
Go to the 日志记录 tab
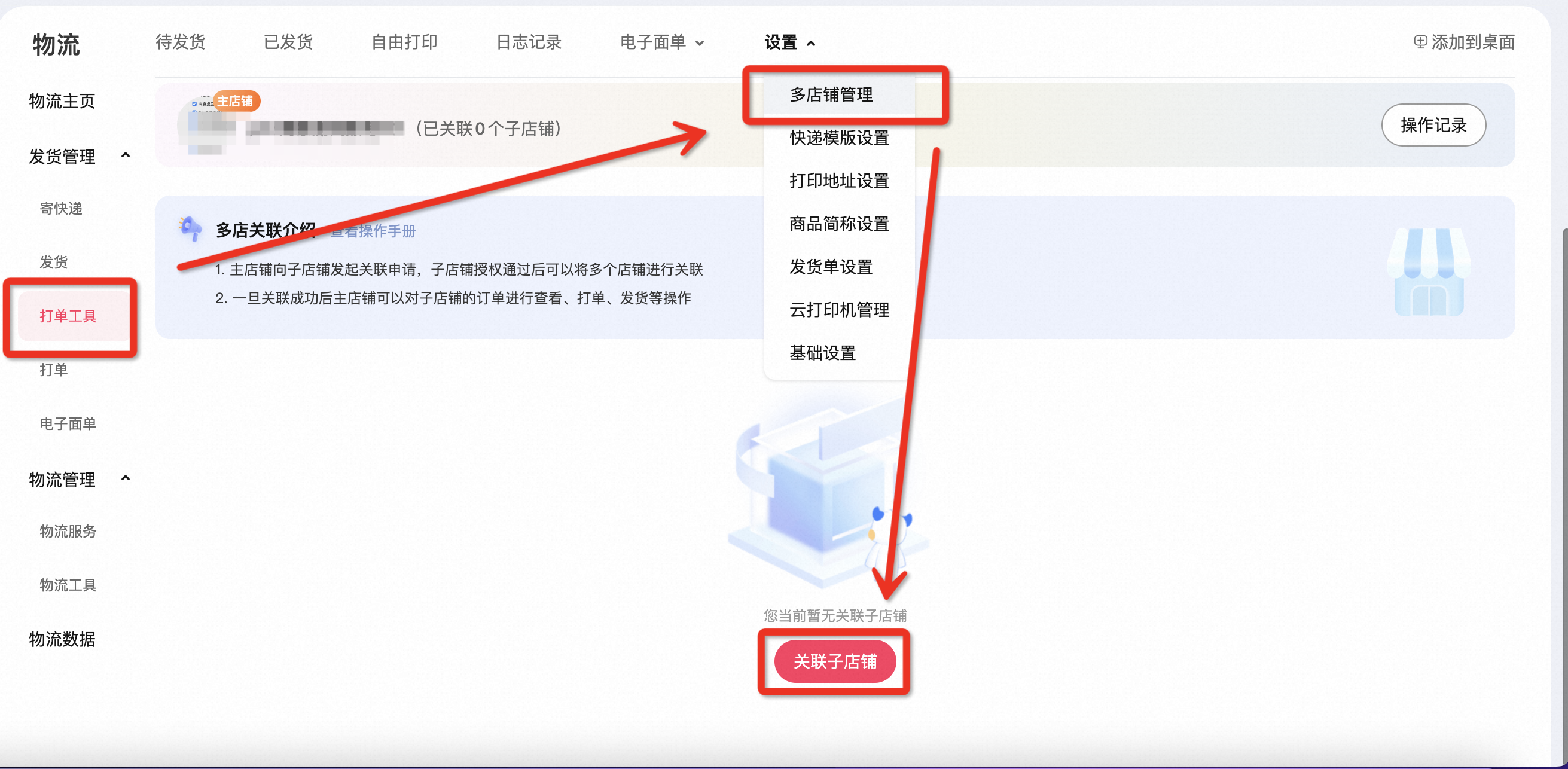coord(529,42)
